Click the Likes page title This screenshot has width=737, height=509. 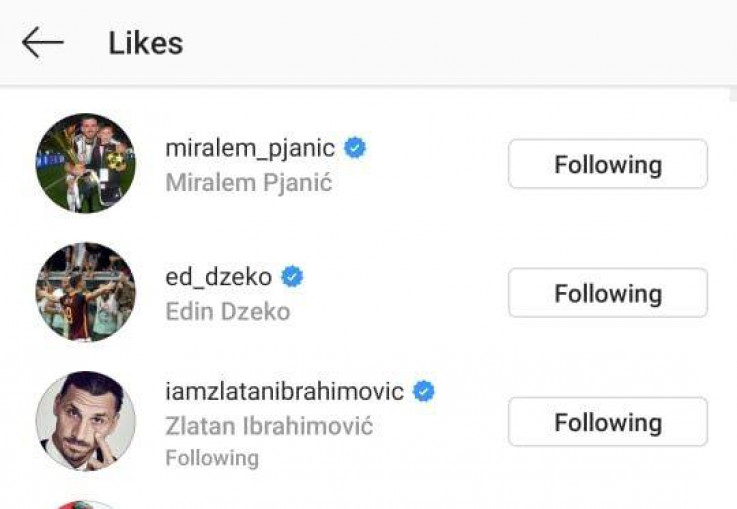146,43
